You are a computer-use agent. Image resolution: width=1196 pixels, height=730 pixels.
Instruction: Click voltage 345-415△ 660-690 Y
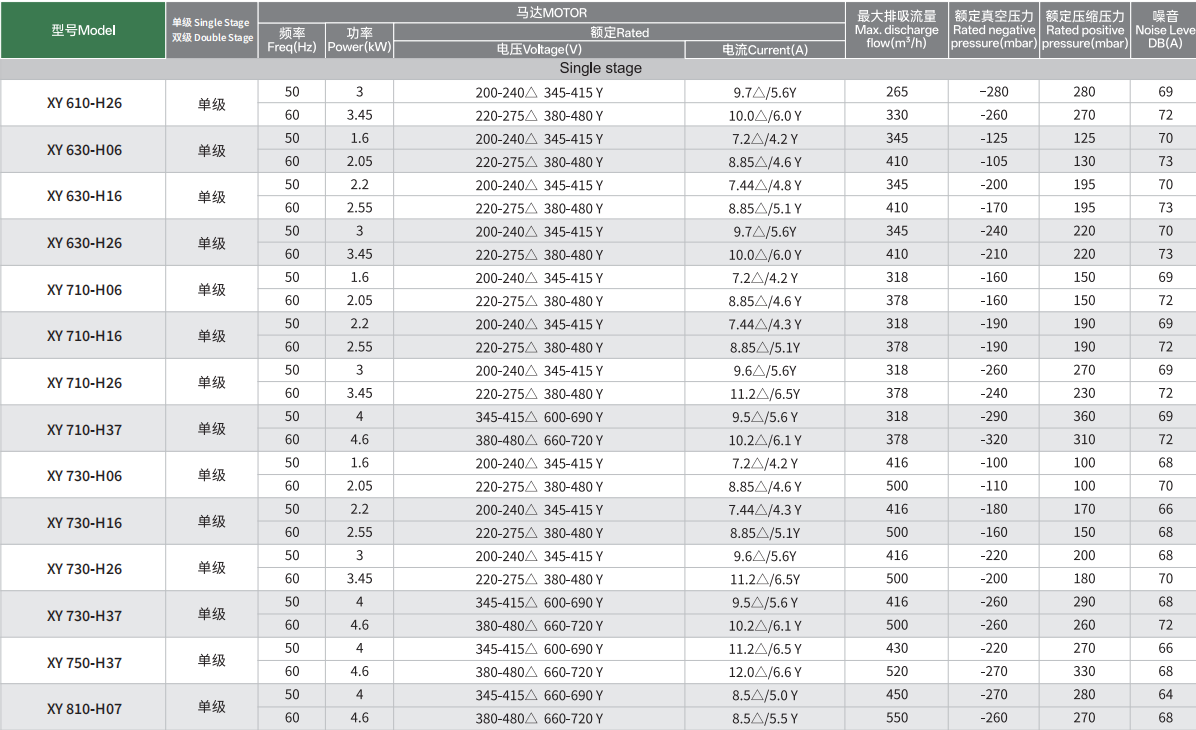[x=539, y=696]
